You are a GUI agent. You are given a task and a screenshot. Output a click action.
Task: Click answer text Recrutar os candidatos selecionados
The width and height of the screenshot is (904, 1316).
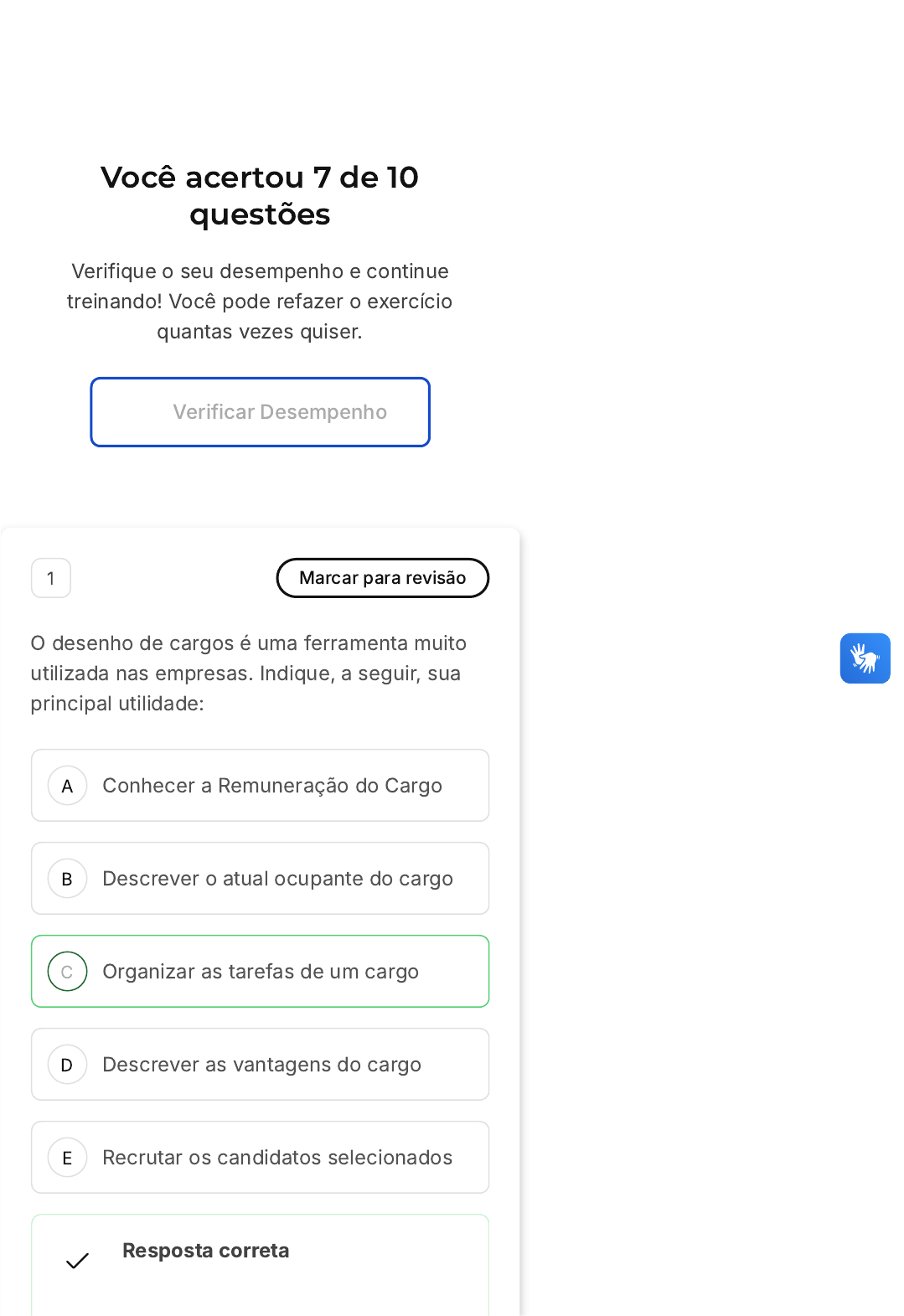[277, 1158]
